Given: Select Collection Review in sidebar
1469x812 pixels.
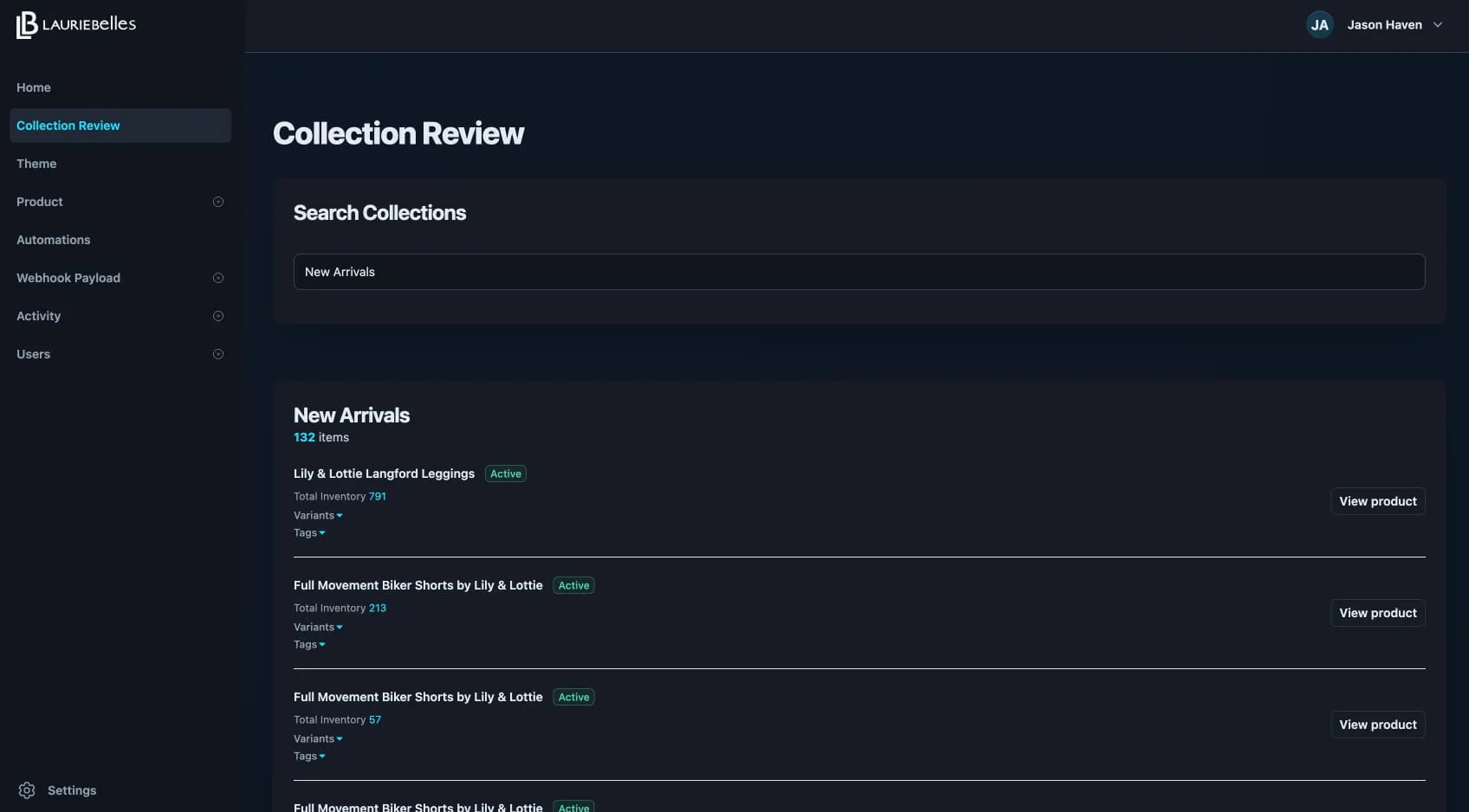Looking at the screenshot, I should pos(120,126).
